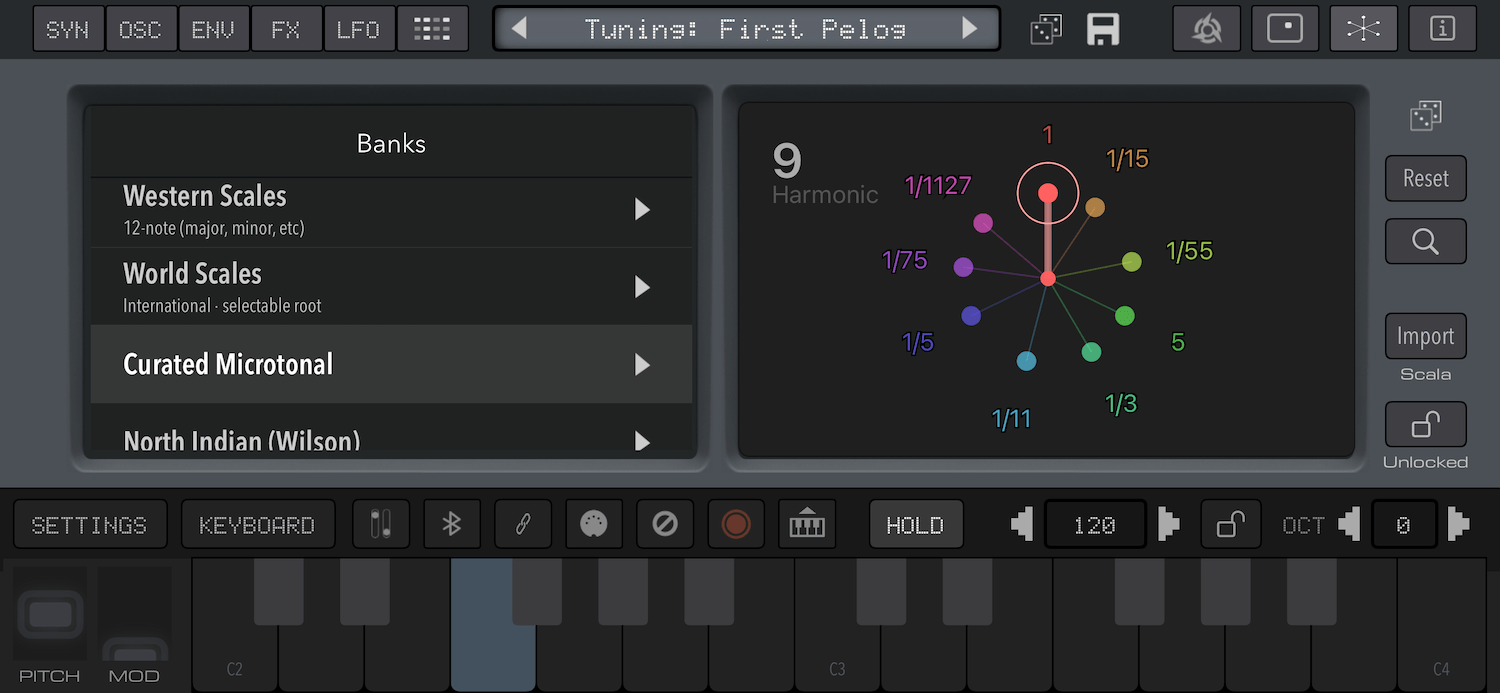Open the network nodes icon button
This screenshot has width=1500, height=693.
[x=1363, y=29]
